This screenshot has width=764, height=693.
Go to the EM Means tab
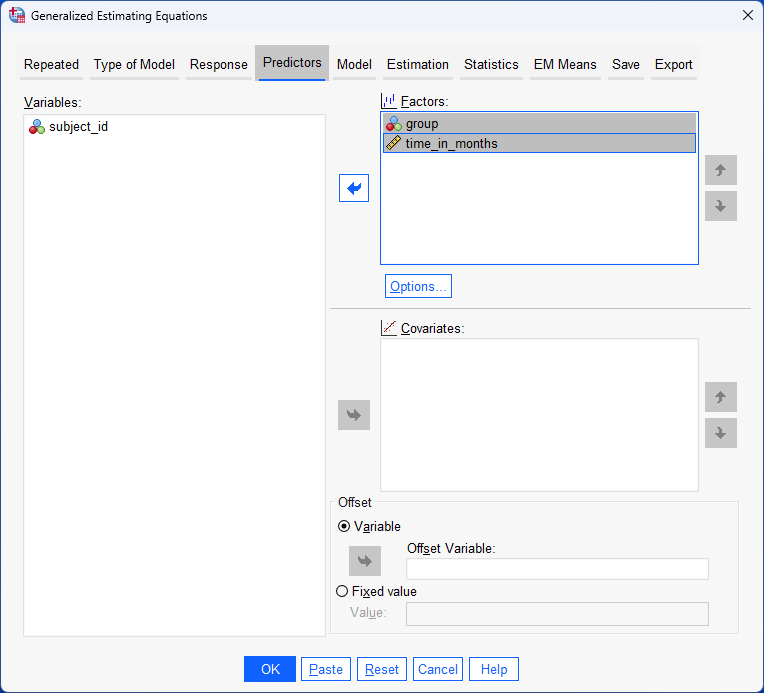tap(565, 64)
